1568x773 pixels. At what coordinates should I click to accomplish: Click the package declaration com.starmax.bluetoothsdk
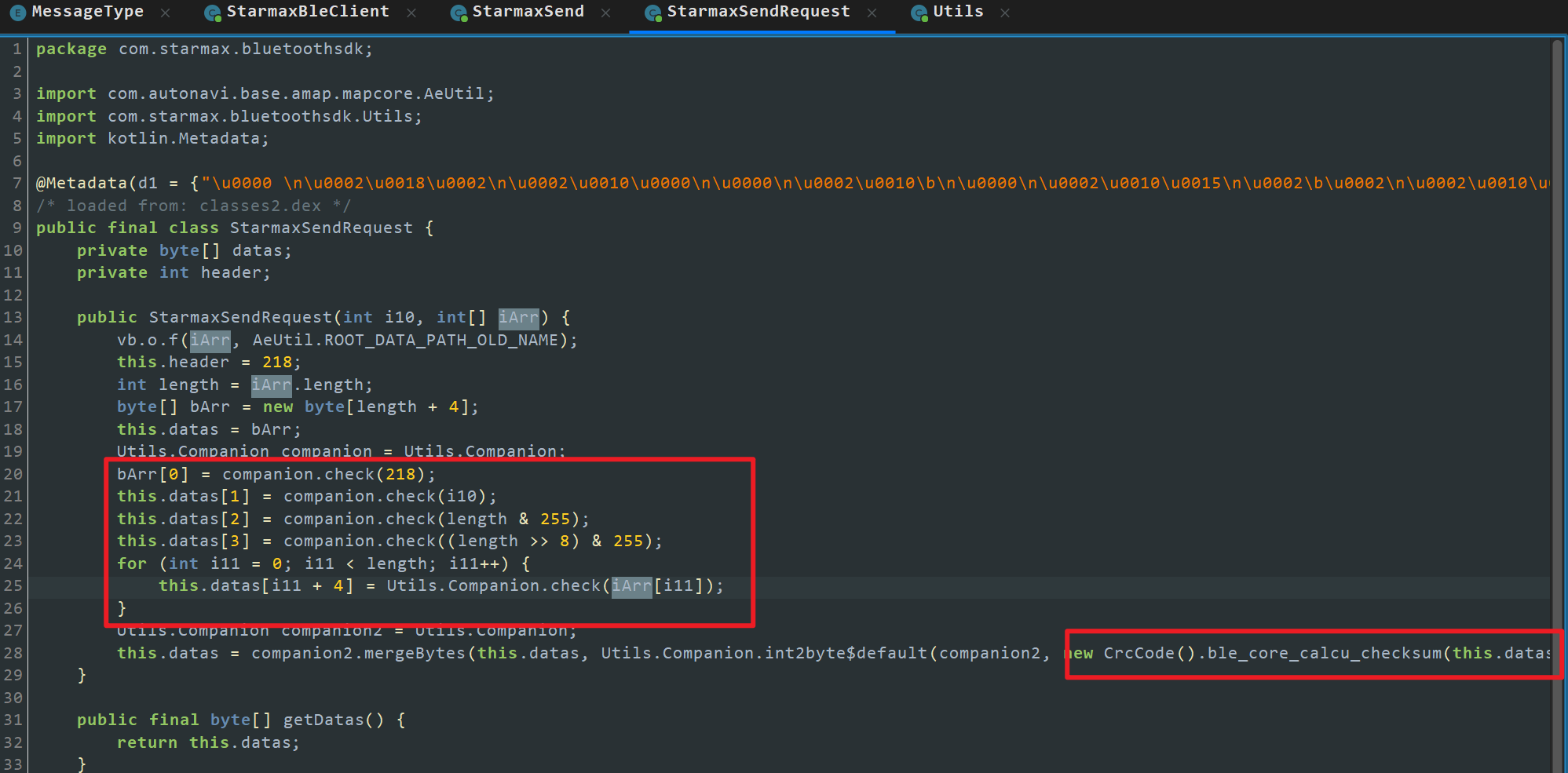pyautogui.click(x=204, y=49)
